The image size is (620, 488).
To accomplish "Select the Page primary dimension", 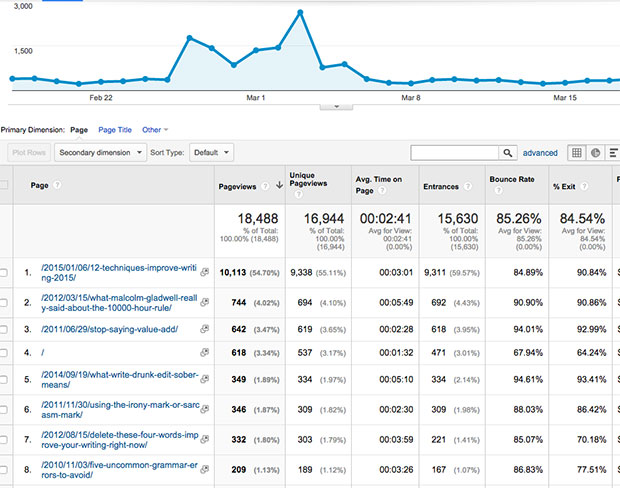I will click(x=79, y=130).
